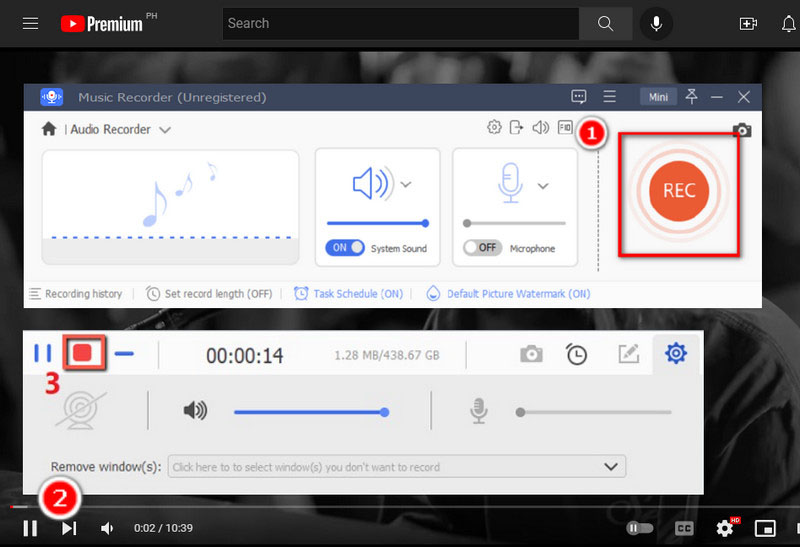Adjust recording bar system volume slider

[312, 412]
